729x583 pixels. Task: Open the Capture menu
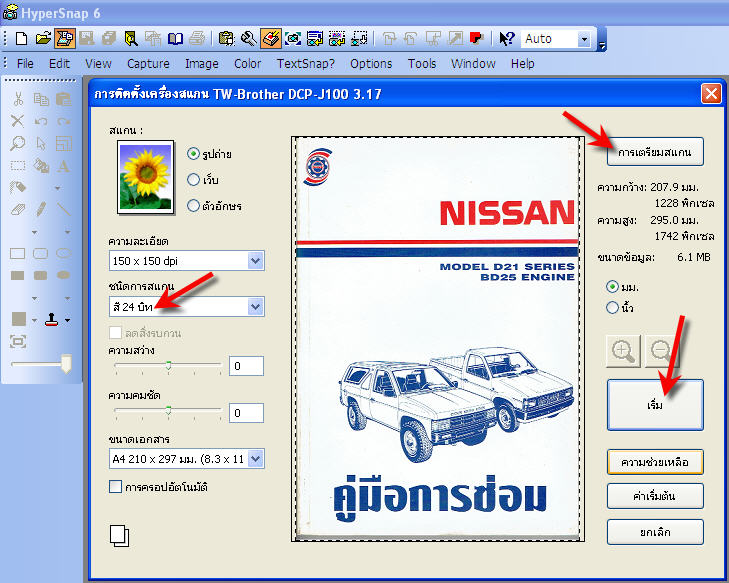coord(148,64)
